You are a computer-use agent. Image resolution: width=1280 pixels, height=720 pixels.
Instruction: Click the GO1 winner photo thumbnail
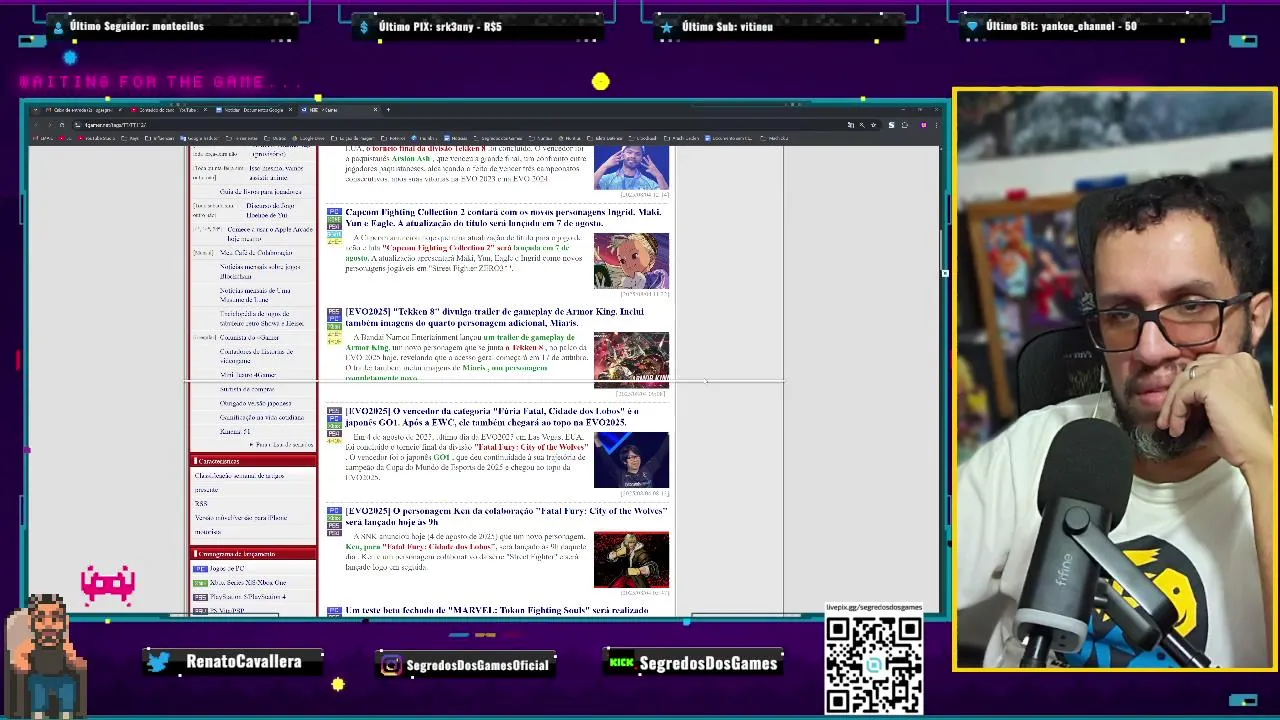(x=631, y=460)
